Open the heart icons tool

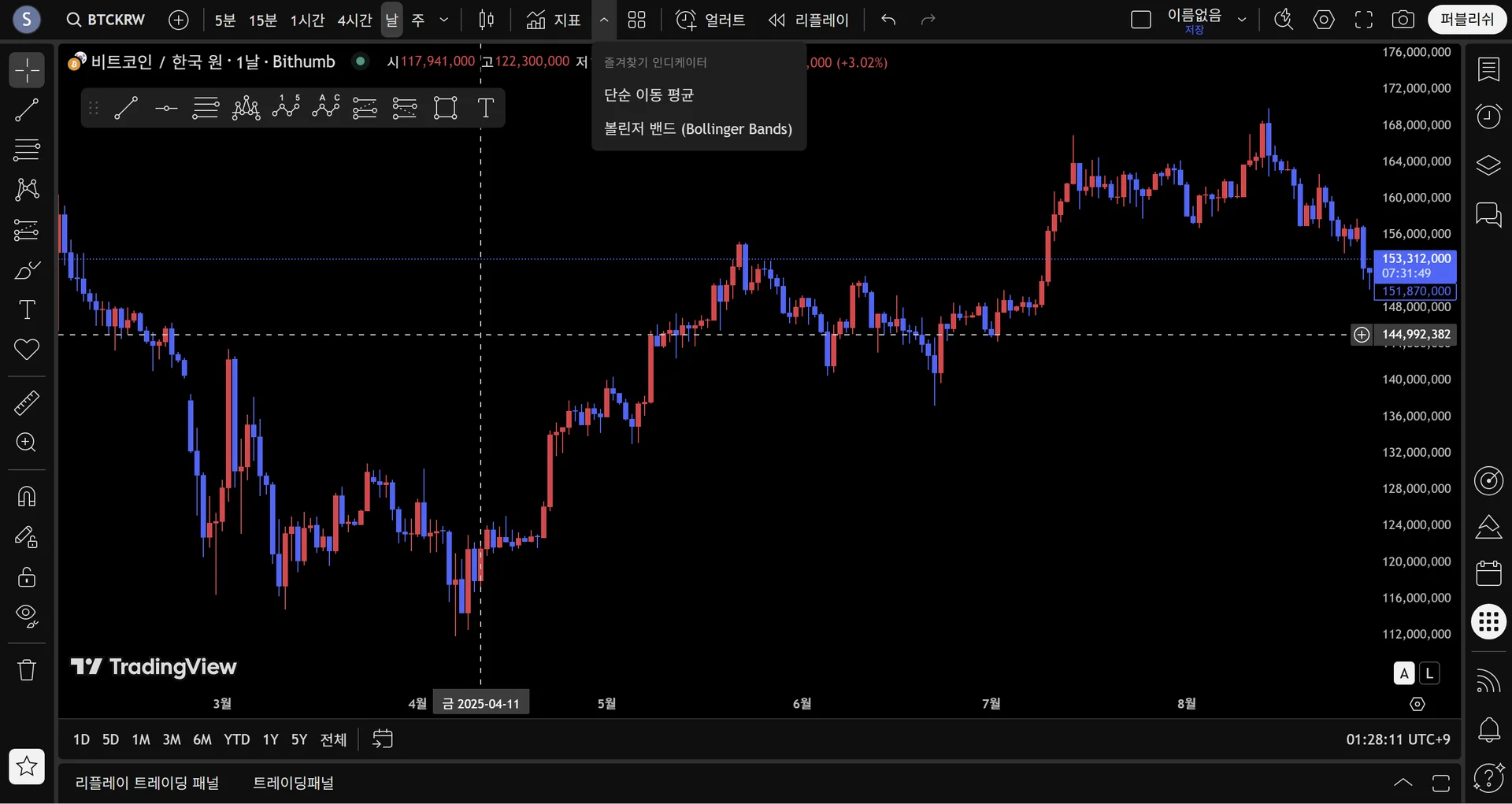click(x=27, y=350)
